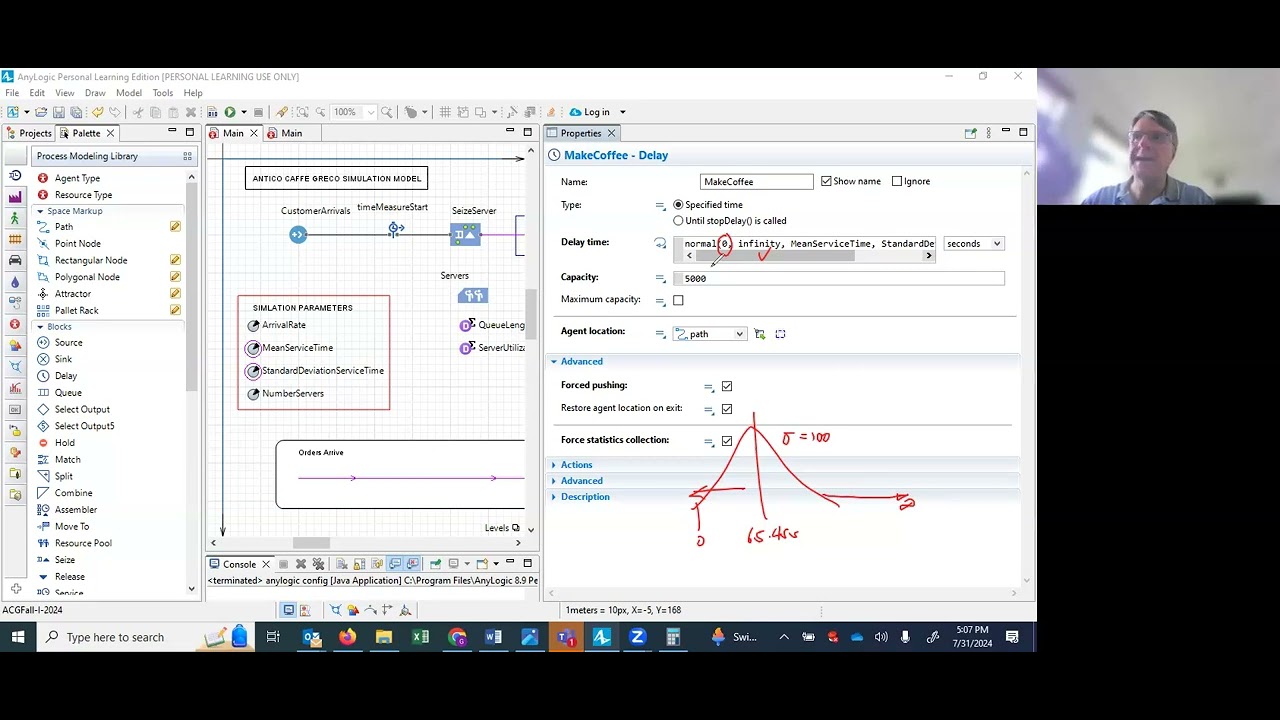Click the Levels button on the canvas
This screenshot has height=720, width=1280.
[502, 528]
